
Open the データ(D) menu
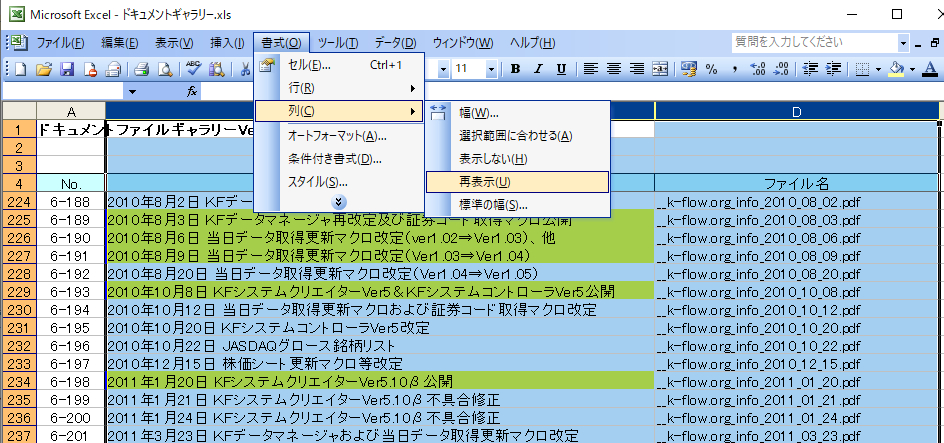pos(396,43)
